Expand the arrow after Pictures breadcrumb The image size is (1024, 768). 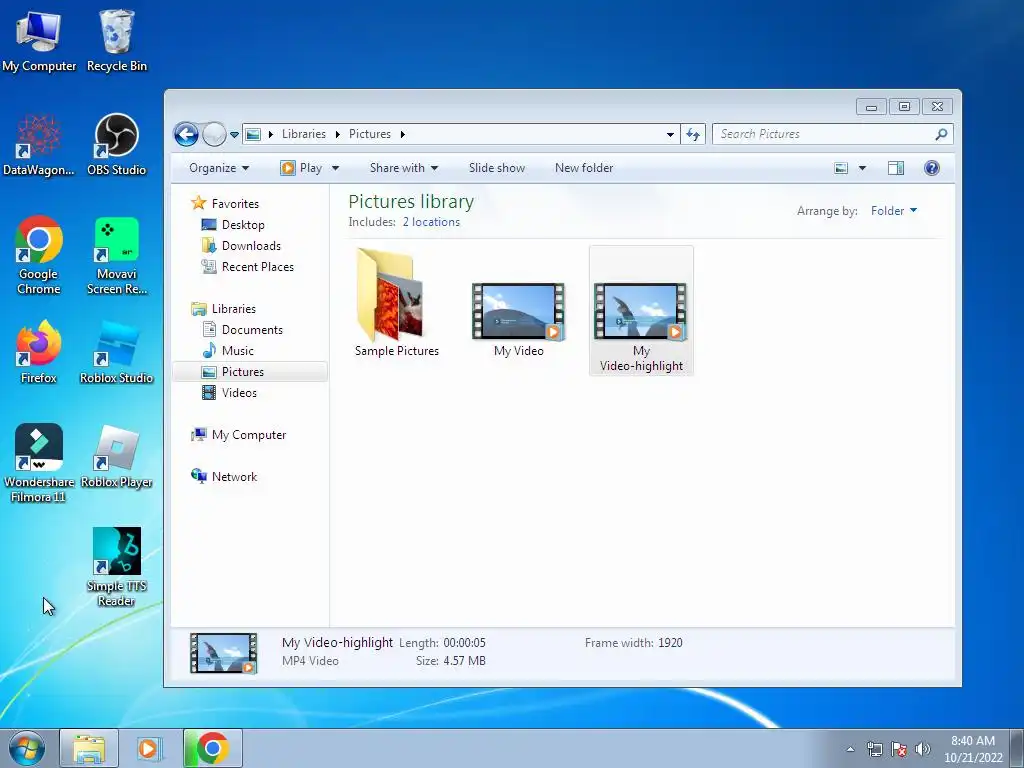click(402, 135)
